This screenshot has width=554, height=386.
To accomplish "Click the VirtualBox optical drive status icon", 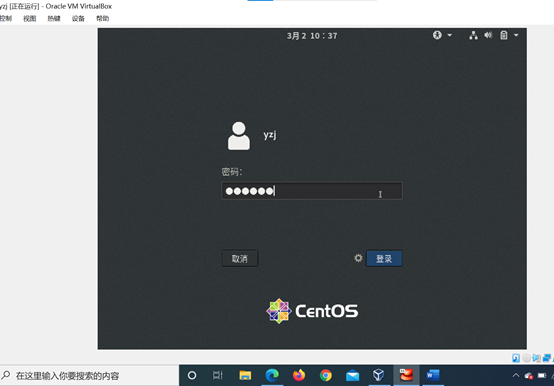I will (526, 358).
